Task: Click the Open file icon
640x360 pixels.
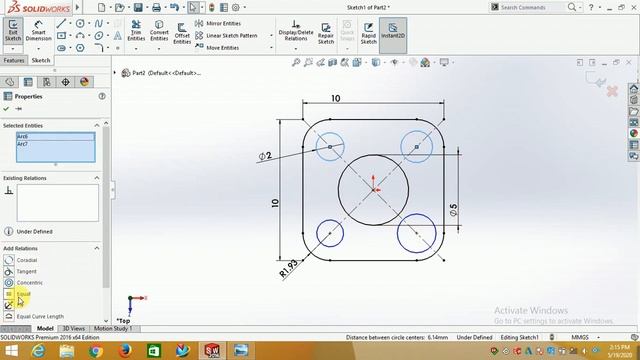Action: pyautogui.click(x=119, y=7)
